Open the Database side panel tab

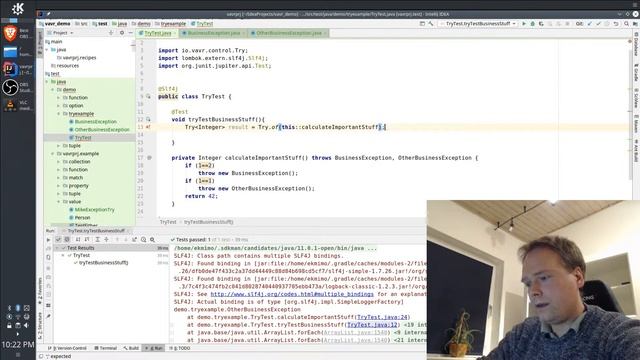pyautogui.click(x=636, y=44)
